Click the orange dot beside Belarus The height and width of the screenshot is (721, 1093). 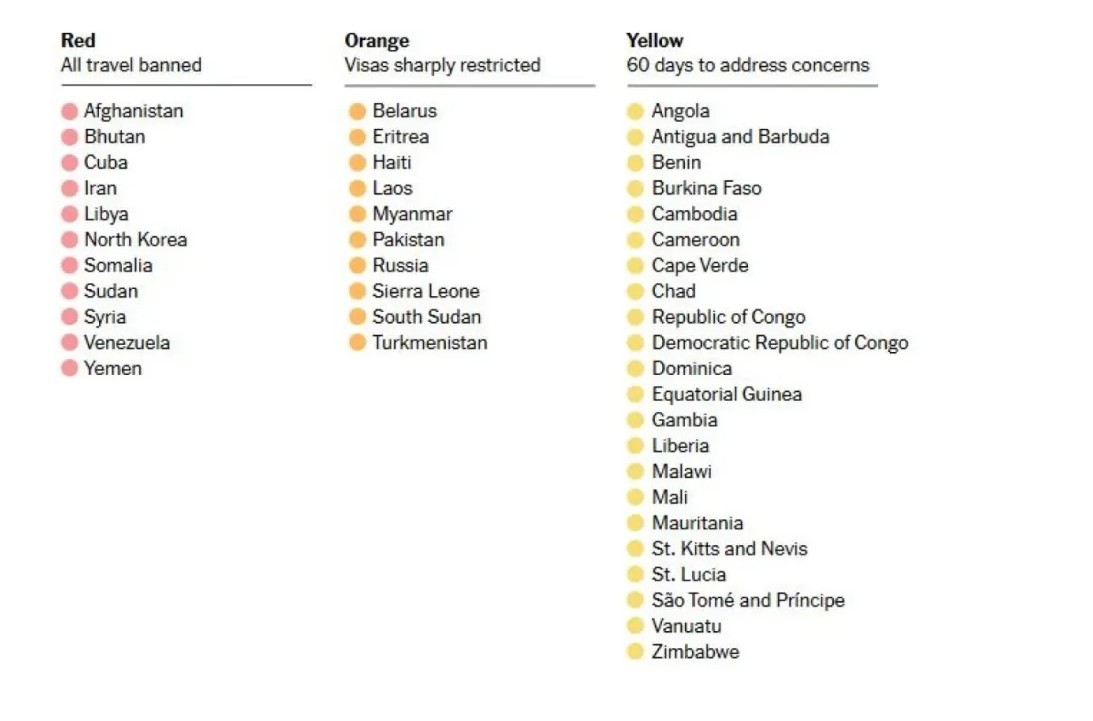coord(357,111)
